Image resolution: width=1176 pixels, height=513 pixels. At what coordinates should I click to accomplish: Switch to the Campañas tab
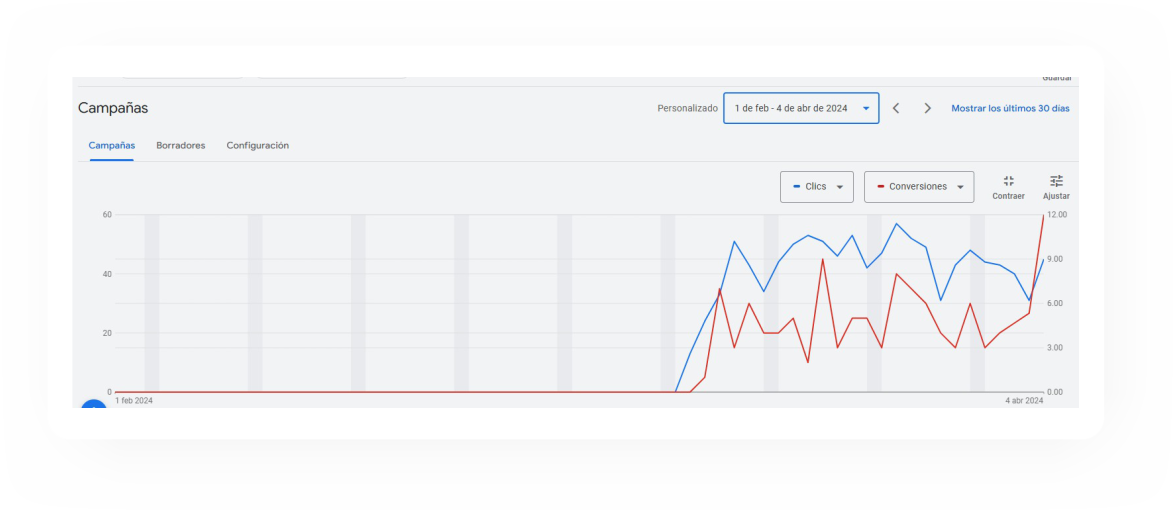pyautogui.click(x=112, y=146)
